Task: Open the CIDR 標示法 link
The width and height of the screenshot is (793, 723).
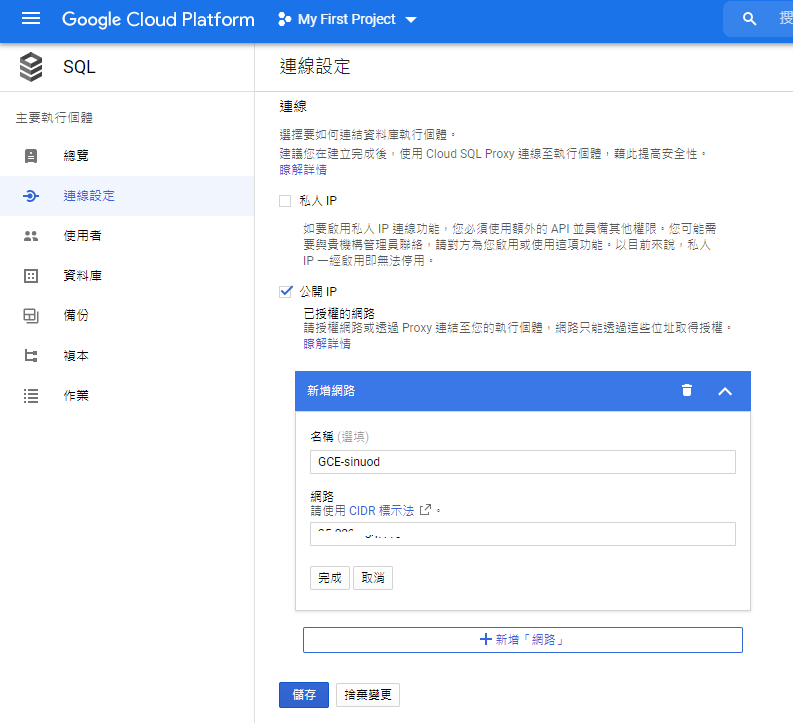Action: pyautogui.click(x=382, y=511)
